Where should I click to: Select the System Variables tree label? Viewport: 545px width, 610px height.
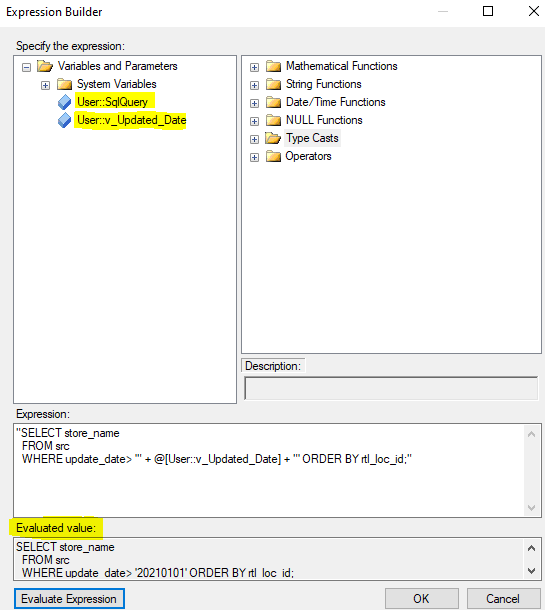pyautogui.click(x=117, y=84)
